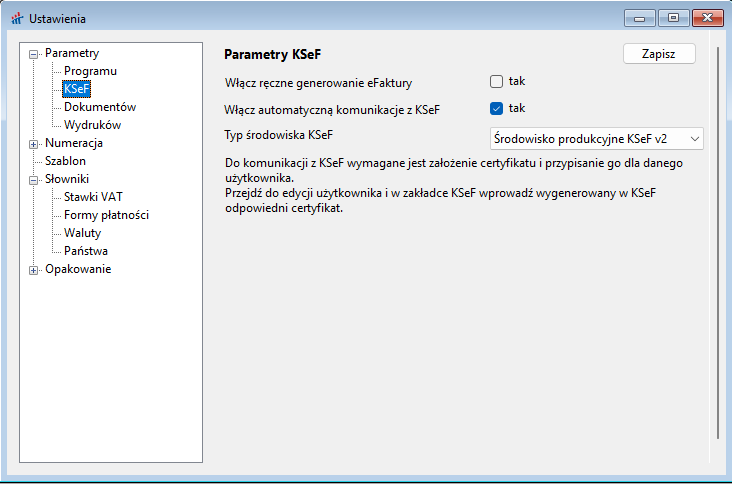The image size is (732, 484).
Task: Uncheck automatic KSeF communication checkbox
Action: (496, 108)
